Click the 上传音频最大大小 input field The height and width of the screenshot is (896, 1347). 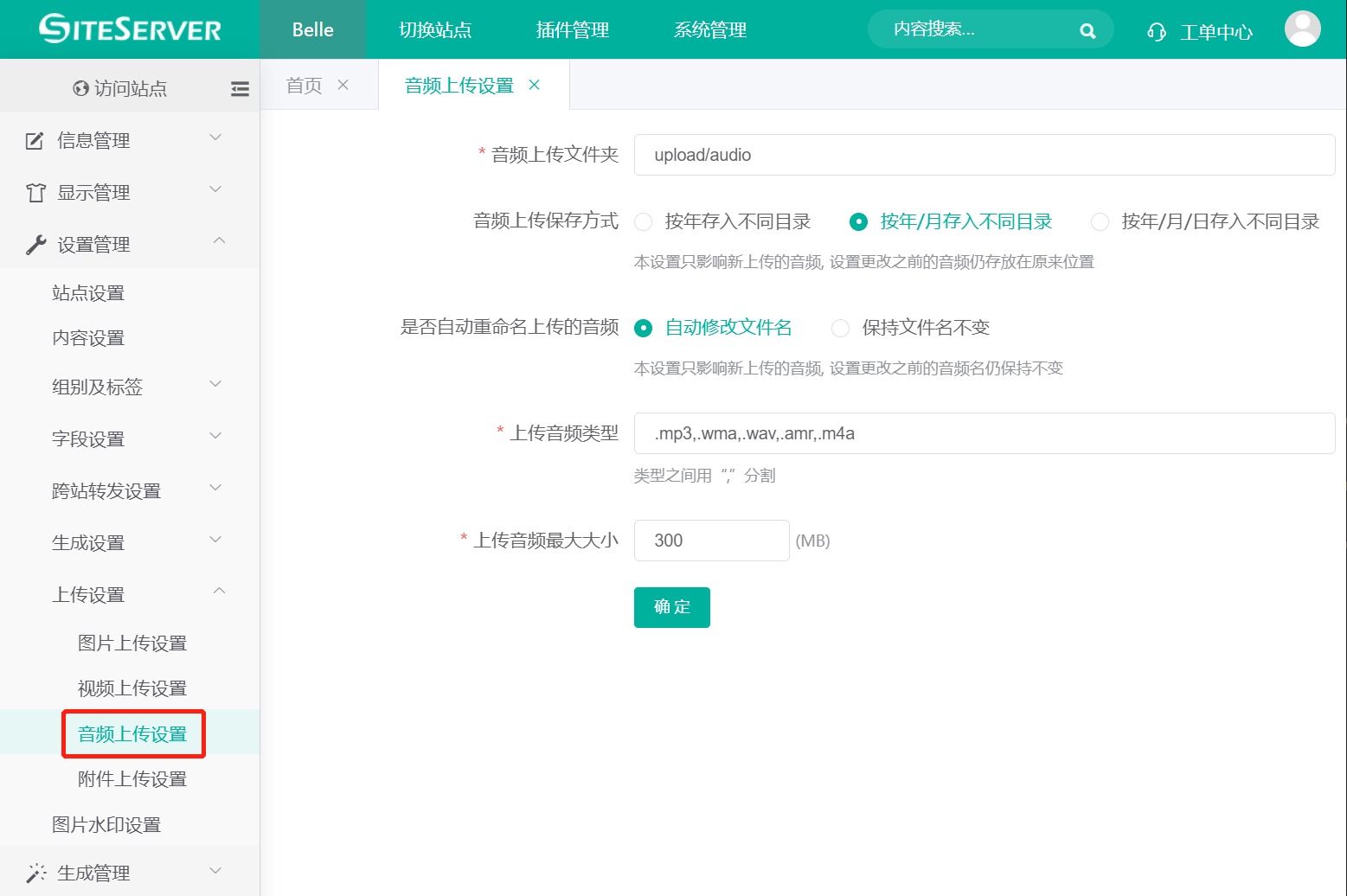point(711,540)
